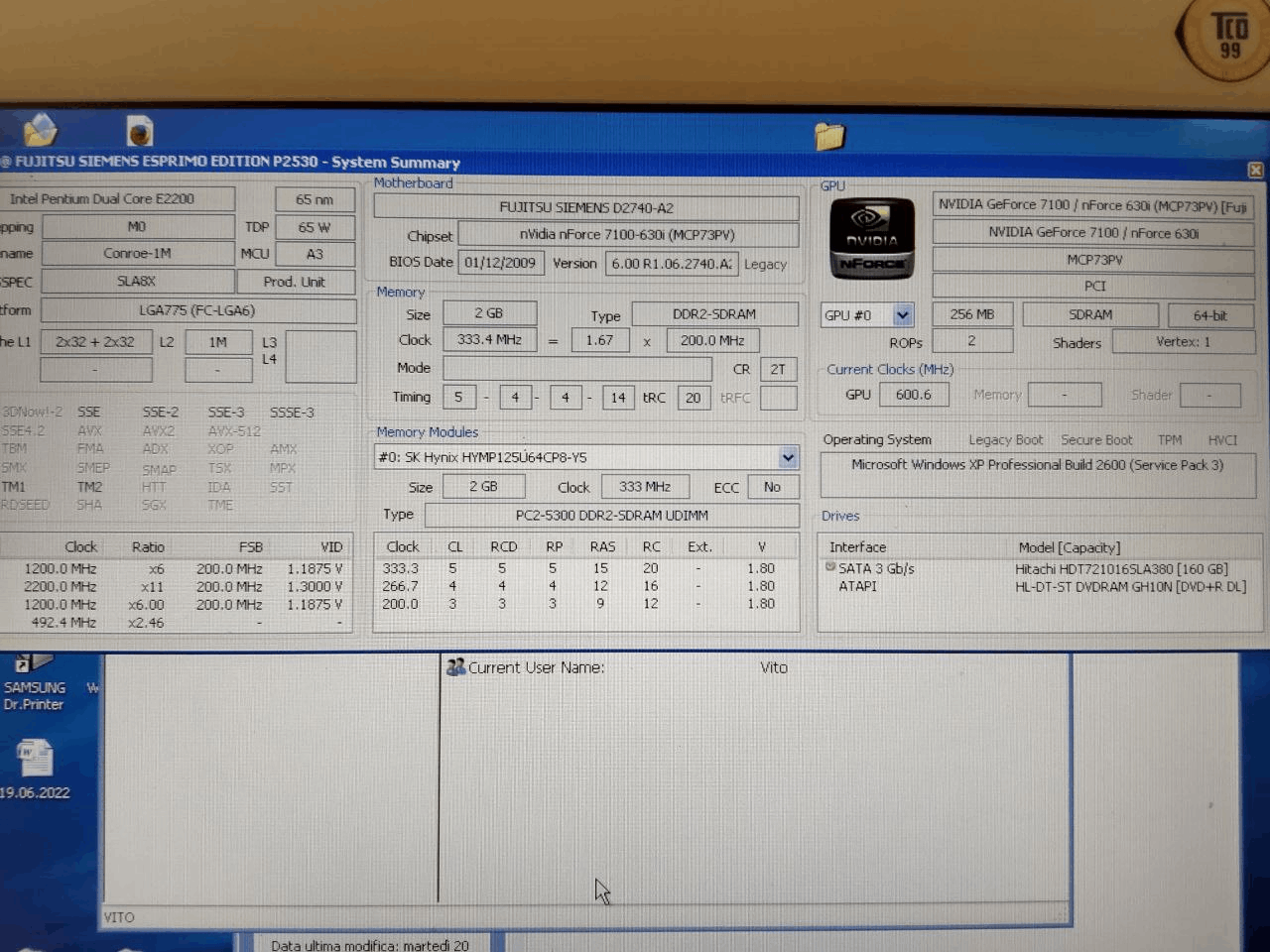Click the 64-bit bus width field

click(1210, 315)
